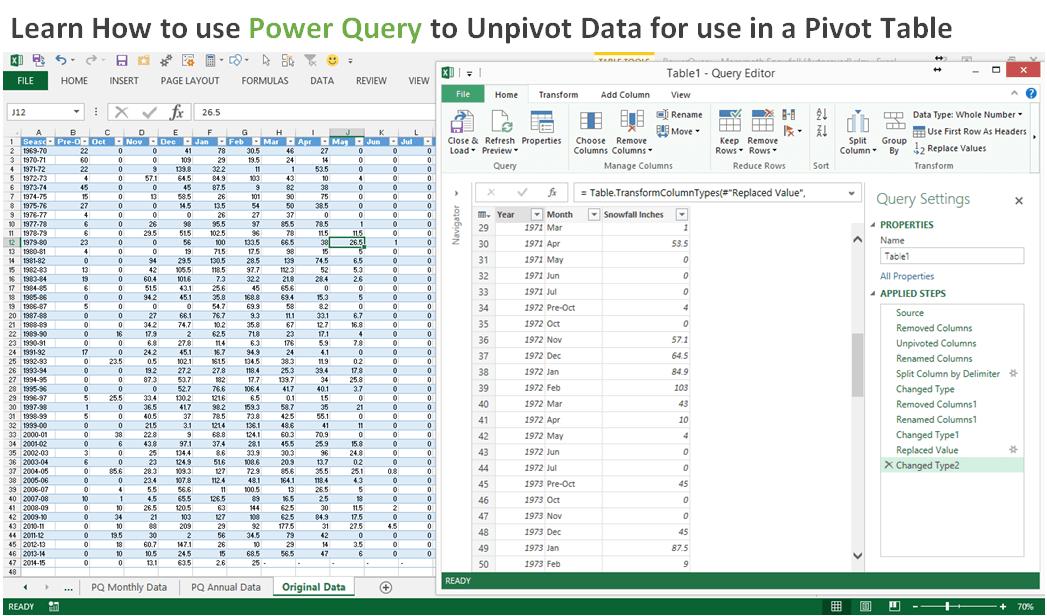Open query Properties from the ribbon
1047x616 pixels.
tap(541, 124)
